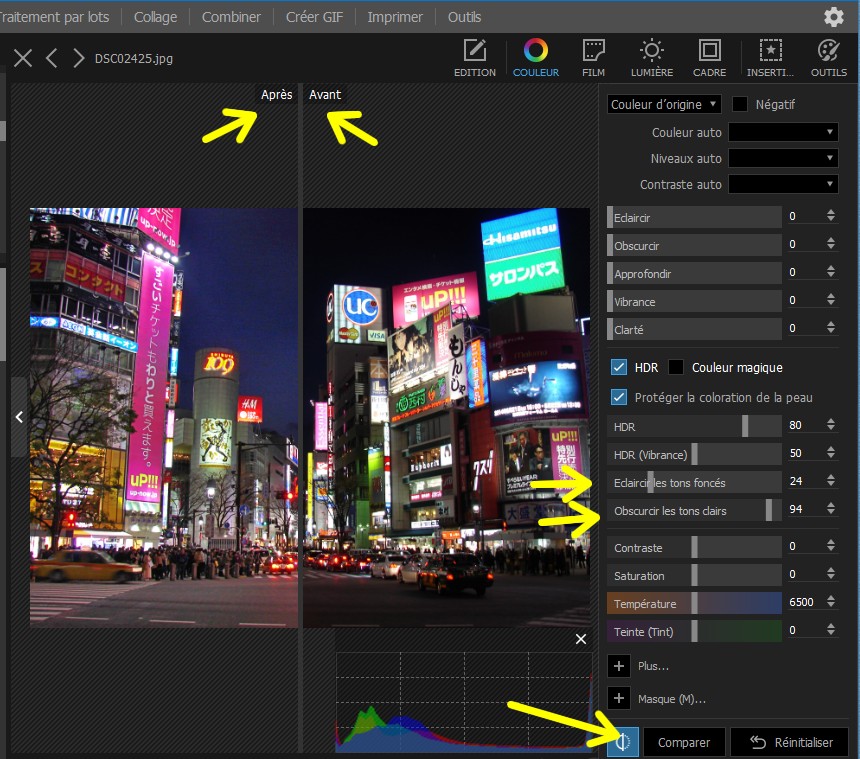This screenshot has width=860, height=759.
Task: Click the HDR strength slider
Action: point(694,426)
